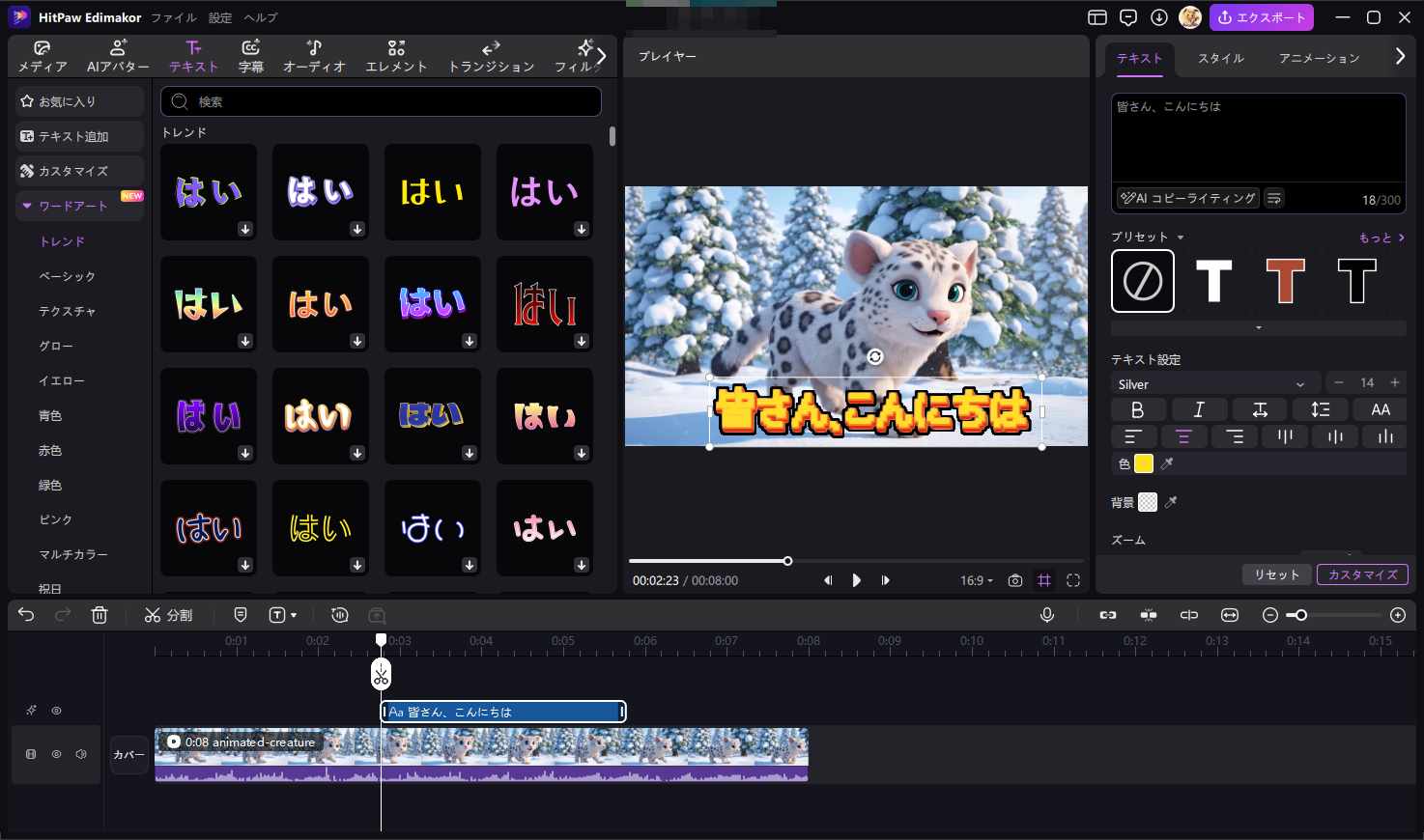Click テキスト追加 add text
Image resolution: width=1424 pixels, height=840 pixels.
tap(80, 136)
